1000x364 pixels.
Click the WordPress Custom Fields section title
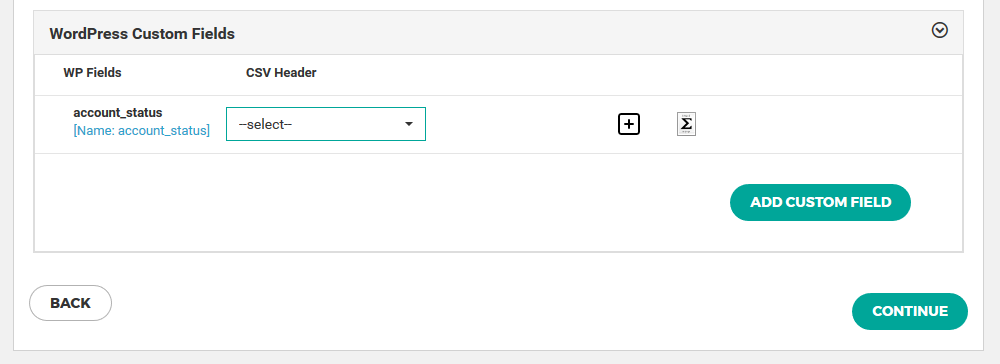tap(142, 34)
